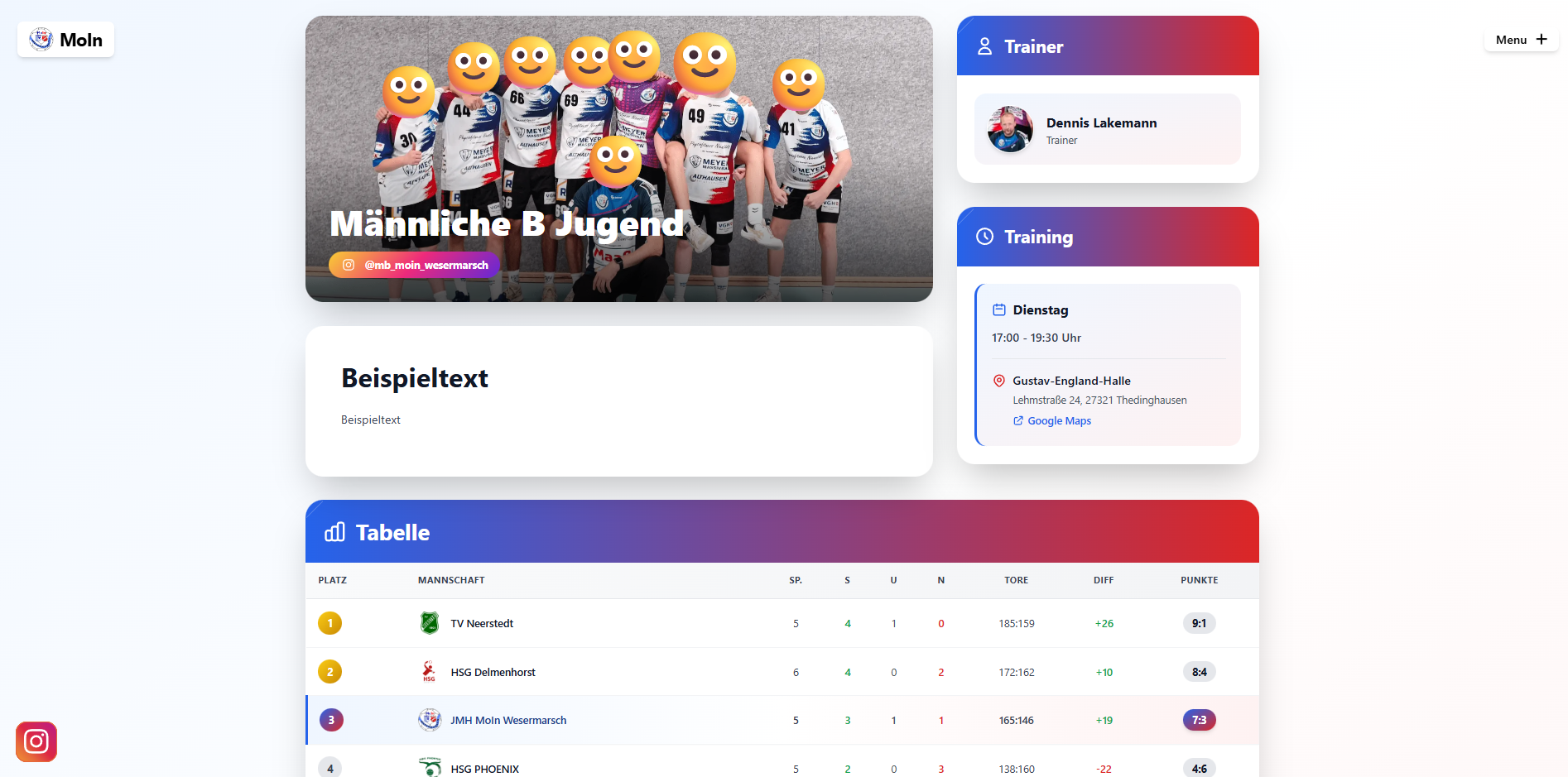The image size is (1568, 777).
Task: Click the rank 1 gold badge
Action: [x=330, y=623]
